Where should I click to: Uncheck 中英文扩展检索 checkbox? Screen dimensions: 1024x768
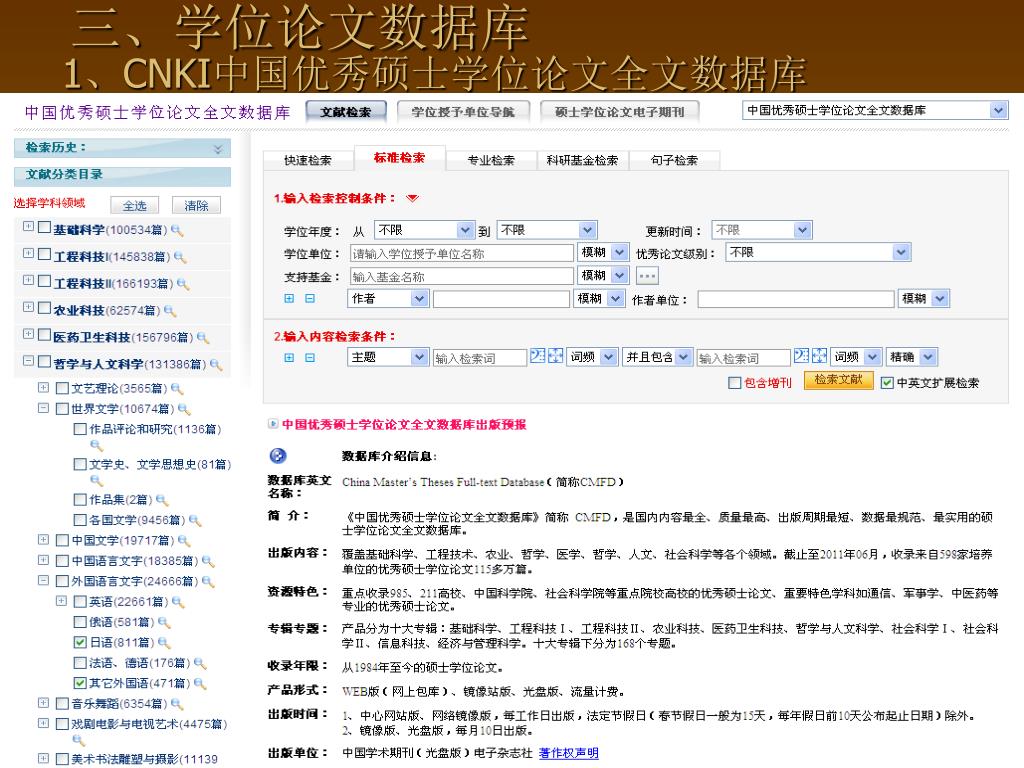[888, 383]
